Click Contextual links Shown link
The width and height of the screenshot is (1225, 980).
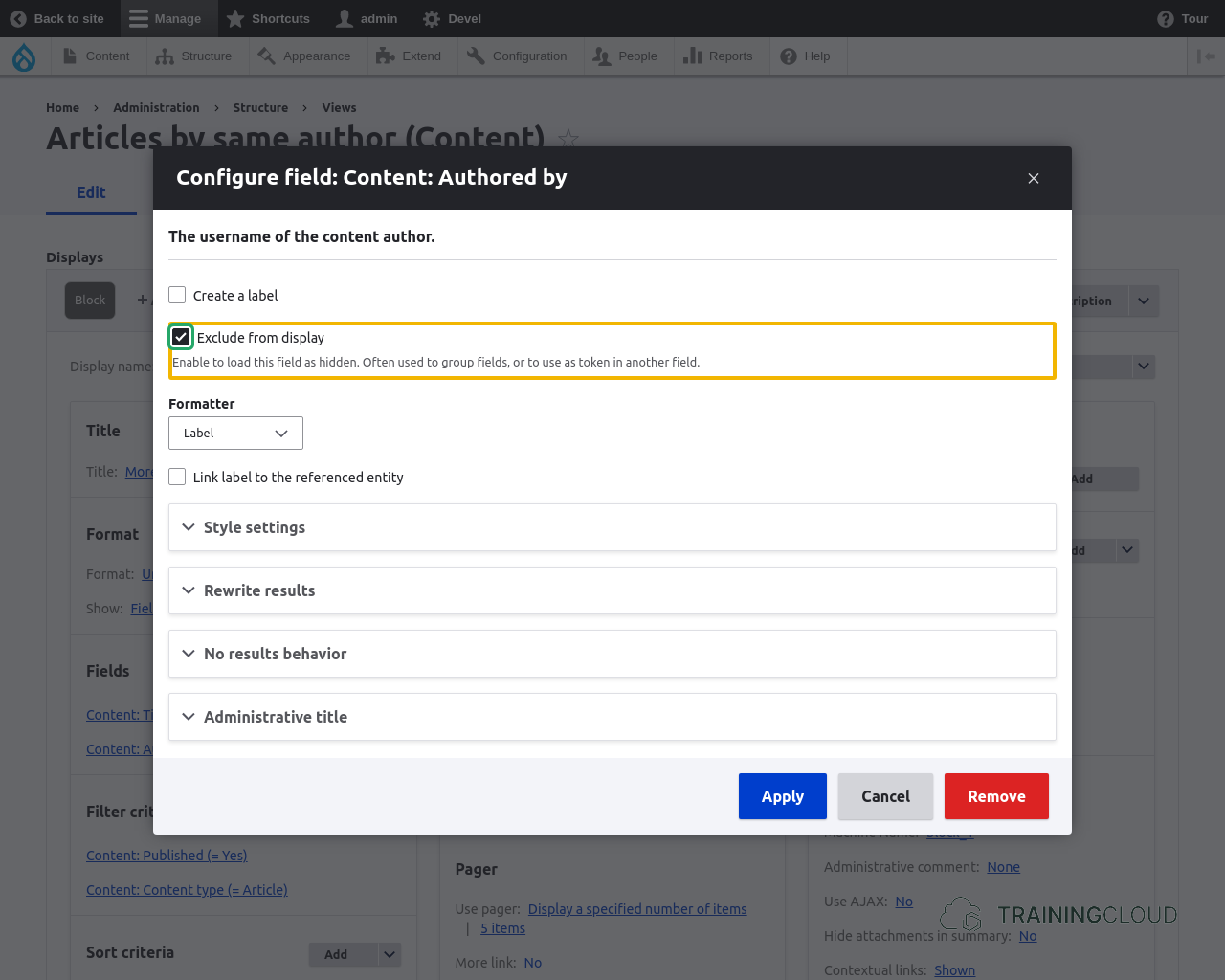955,970
